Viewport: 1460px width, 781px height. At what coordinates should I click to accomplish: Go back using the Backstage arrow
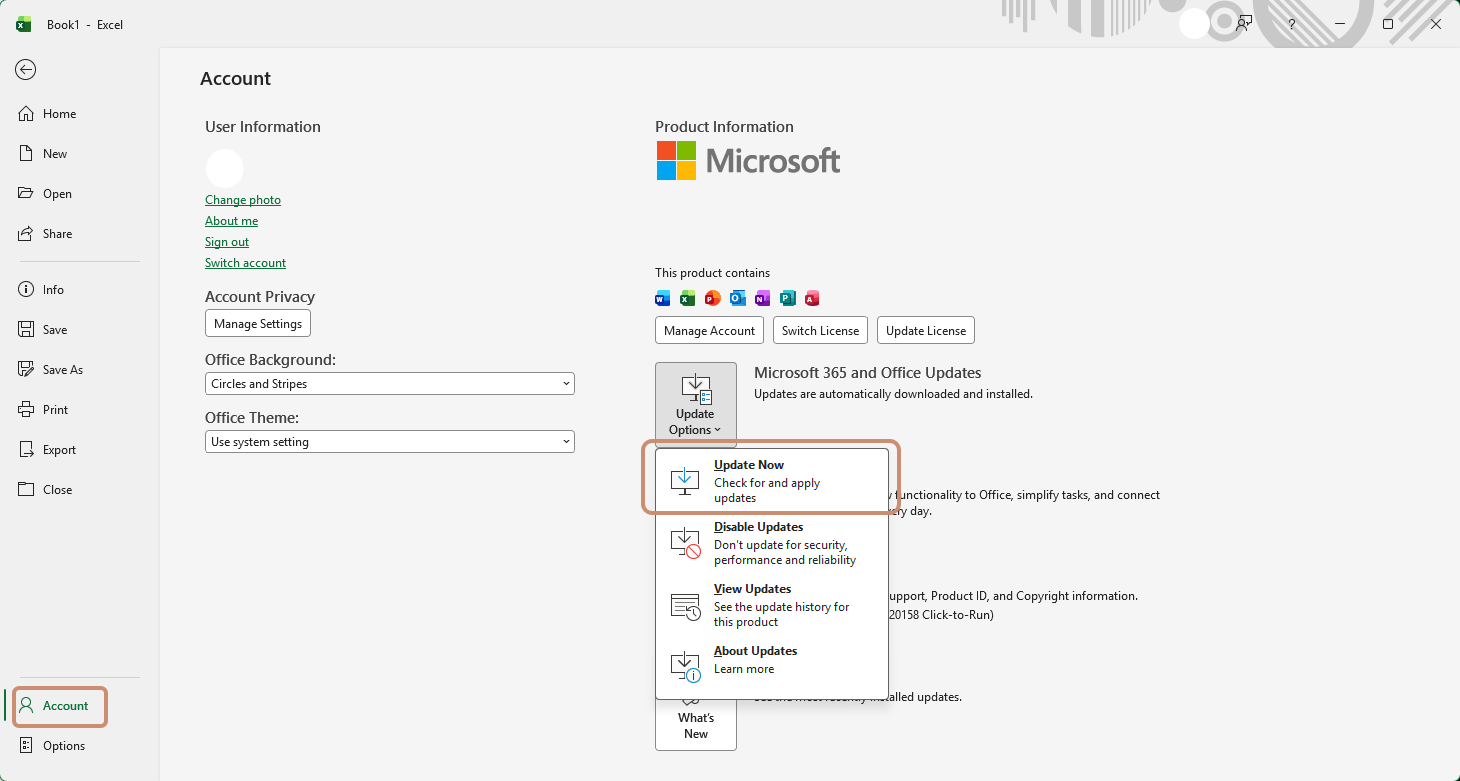click(26, 69)
